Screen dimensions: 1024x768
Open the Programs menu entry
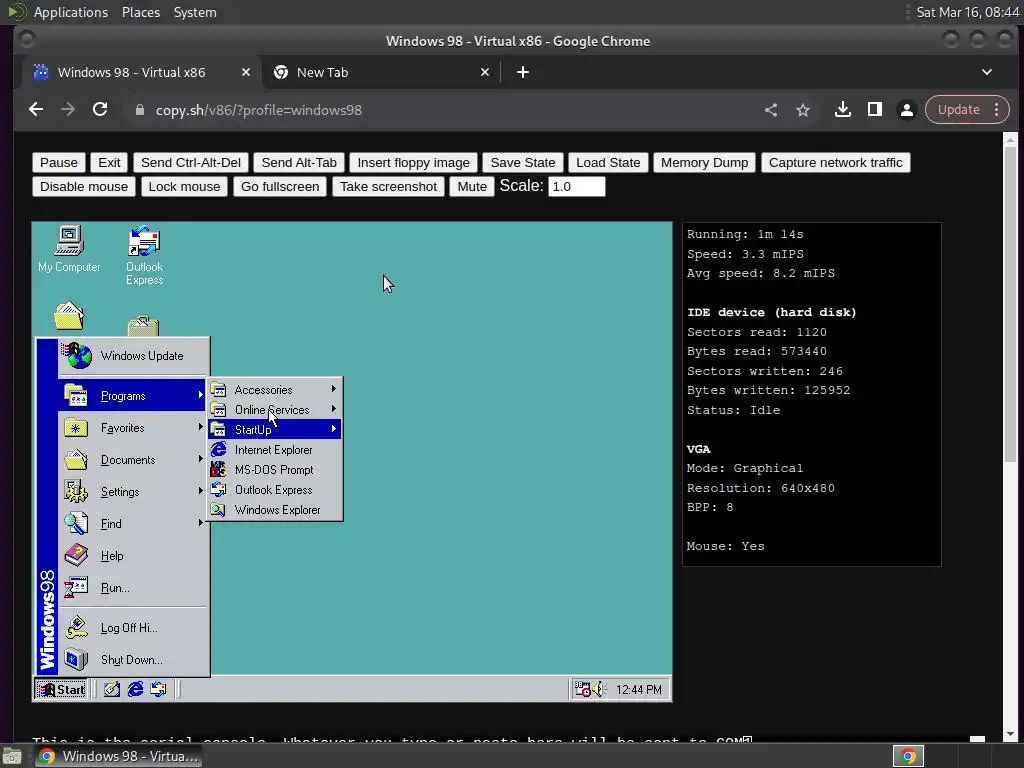tap(133, 396)
